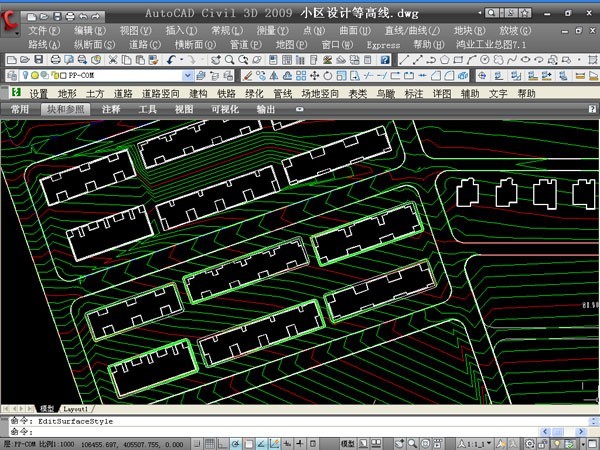Screen dimensions: 600x450
Task: Click the New drawing icon
Action: [11, 60]
